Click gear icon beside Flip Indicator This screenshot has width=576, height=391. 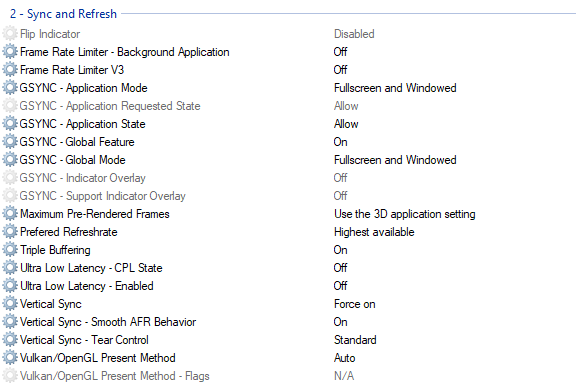pos(10,34)
